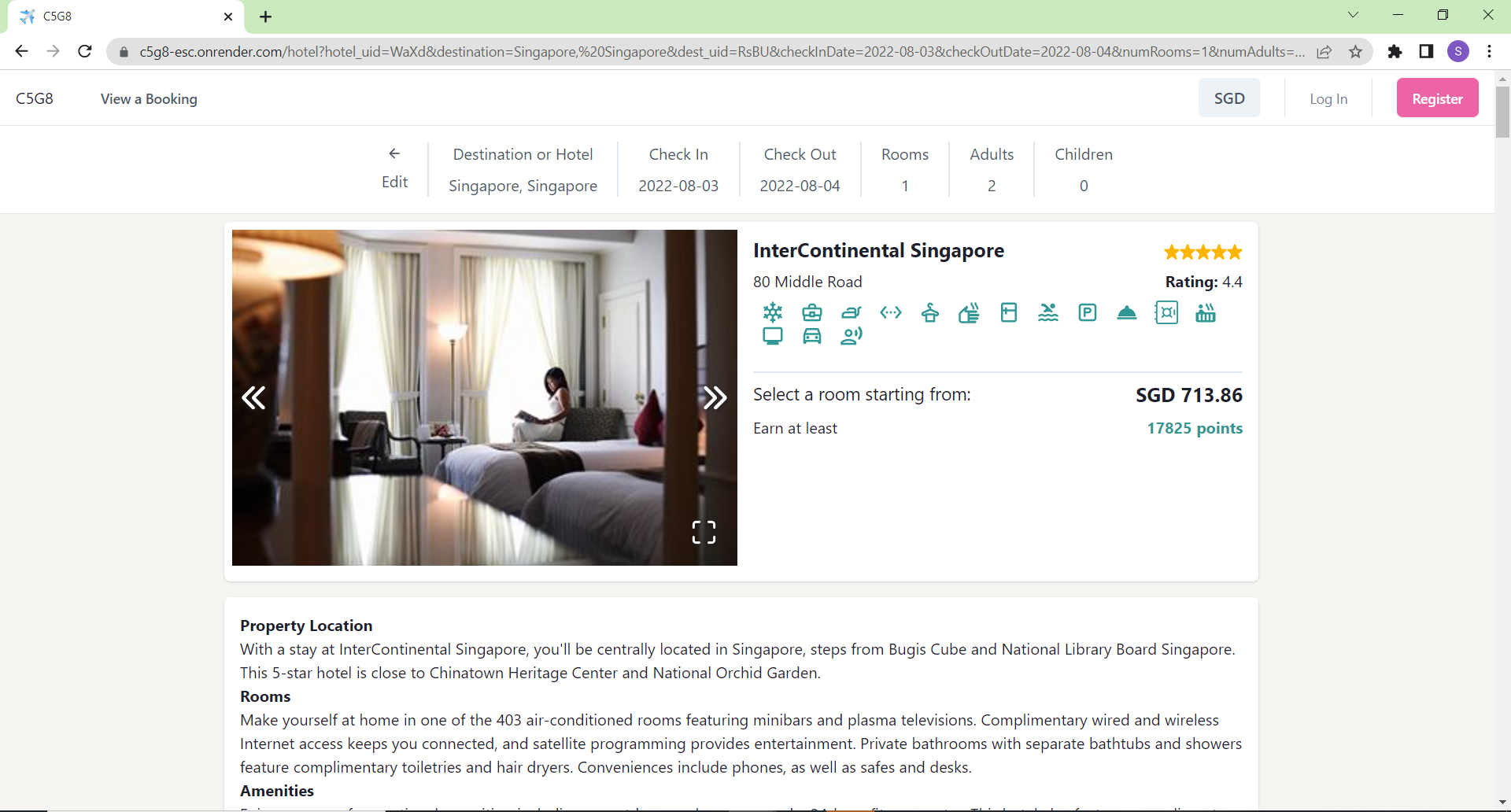1511x812 pixels.
Task: Click the pink Register button
Action: click(x=1437, y=98)
